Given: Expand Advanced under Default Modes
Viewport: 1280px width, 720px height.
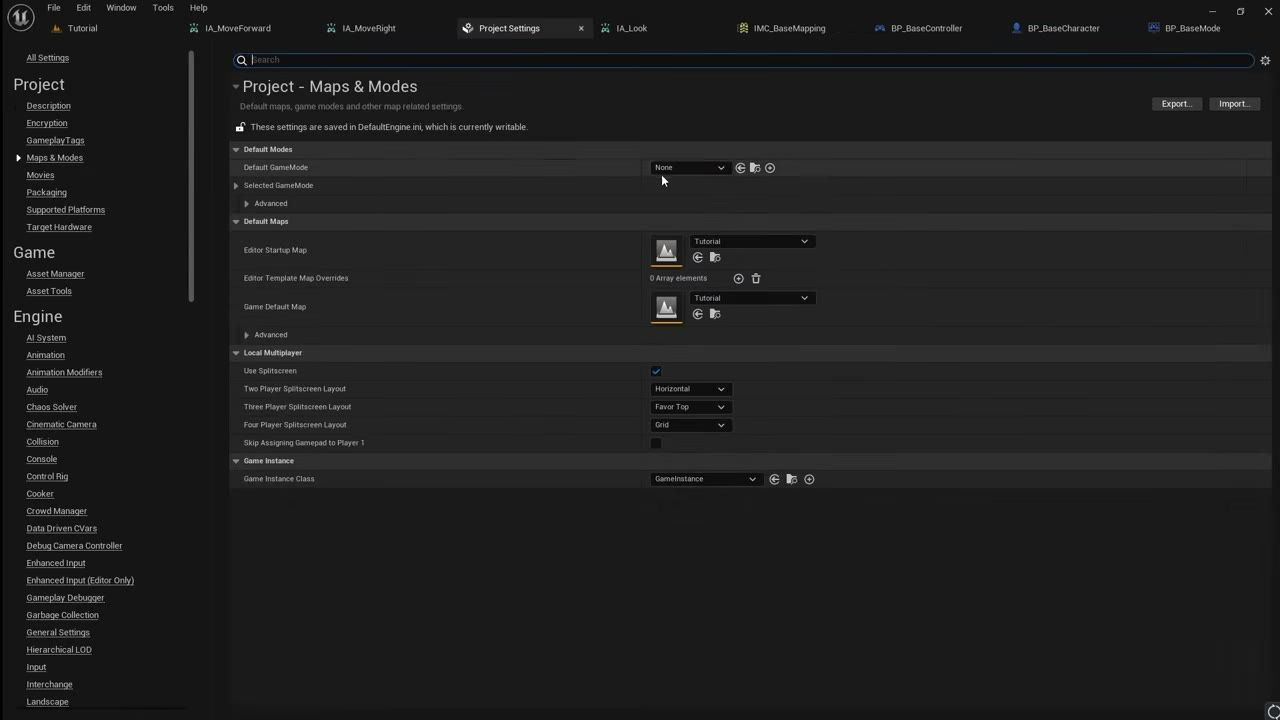Looking at the screenshot, I should click(247, 204).
